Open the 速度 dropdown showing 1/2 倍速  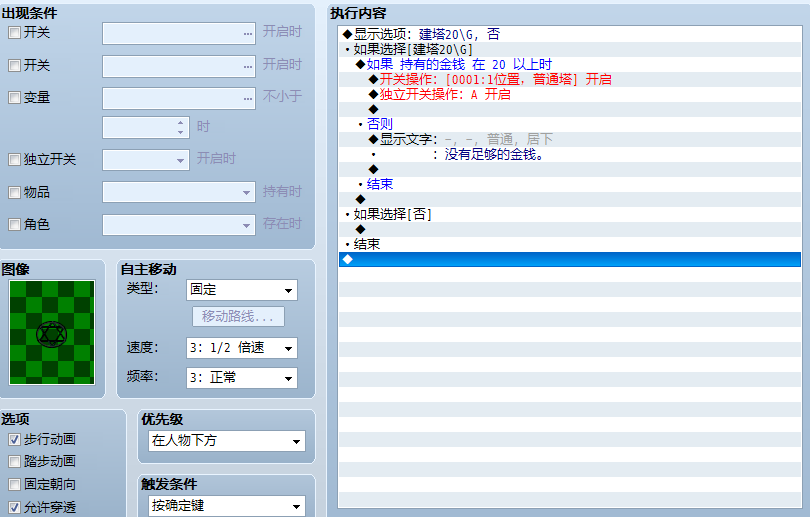[x=242, y=348]
